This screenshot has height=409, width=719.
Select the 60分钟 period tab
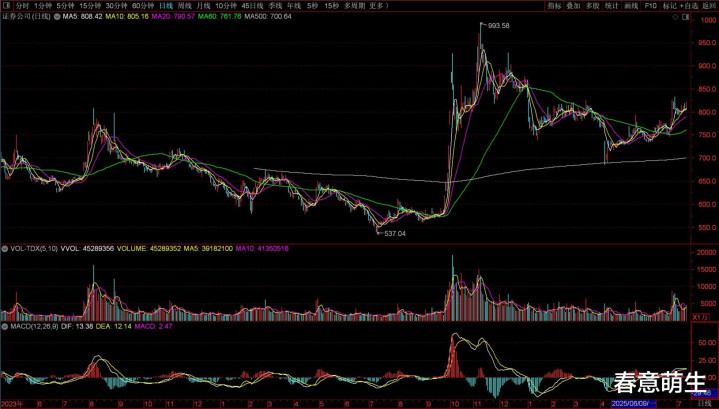[x=143, y=6]
